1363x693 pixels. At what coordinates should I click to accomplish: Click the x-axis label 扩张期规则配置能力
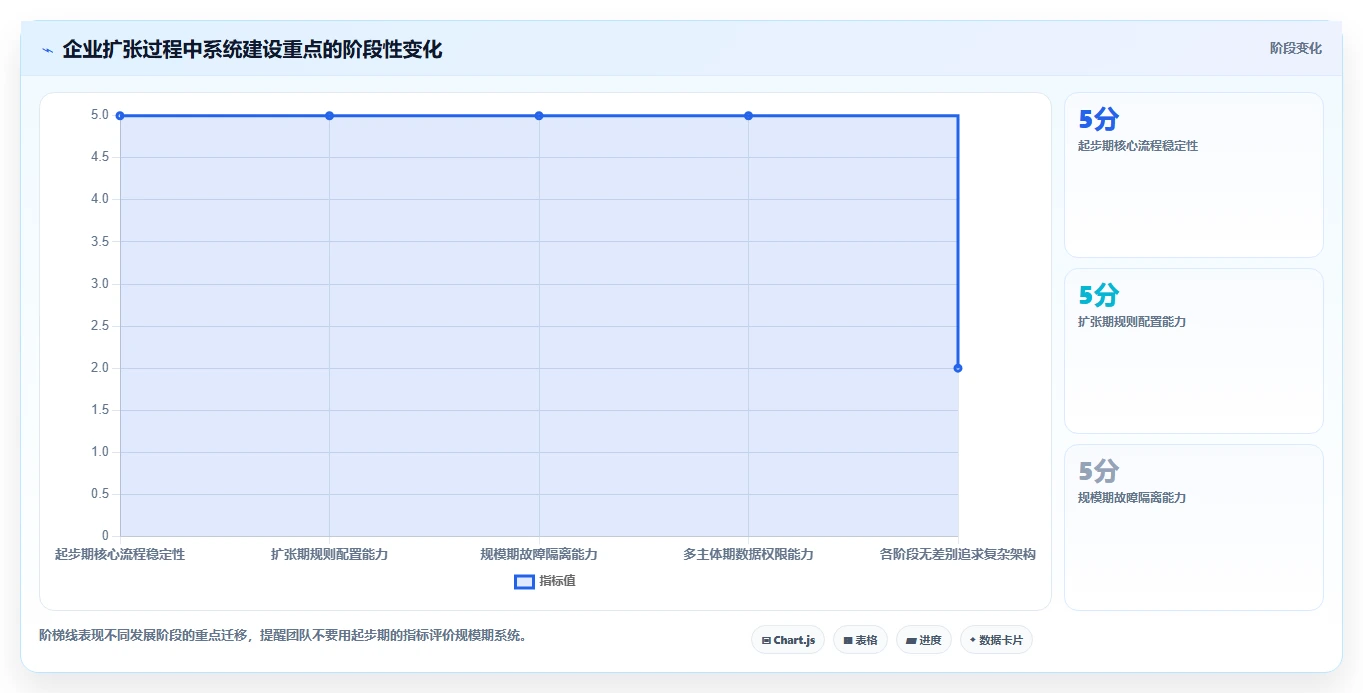click(x=329, y=554)
